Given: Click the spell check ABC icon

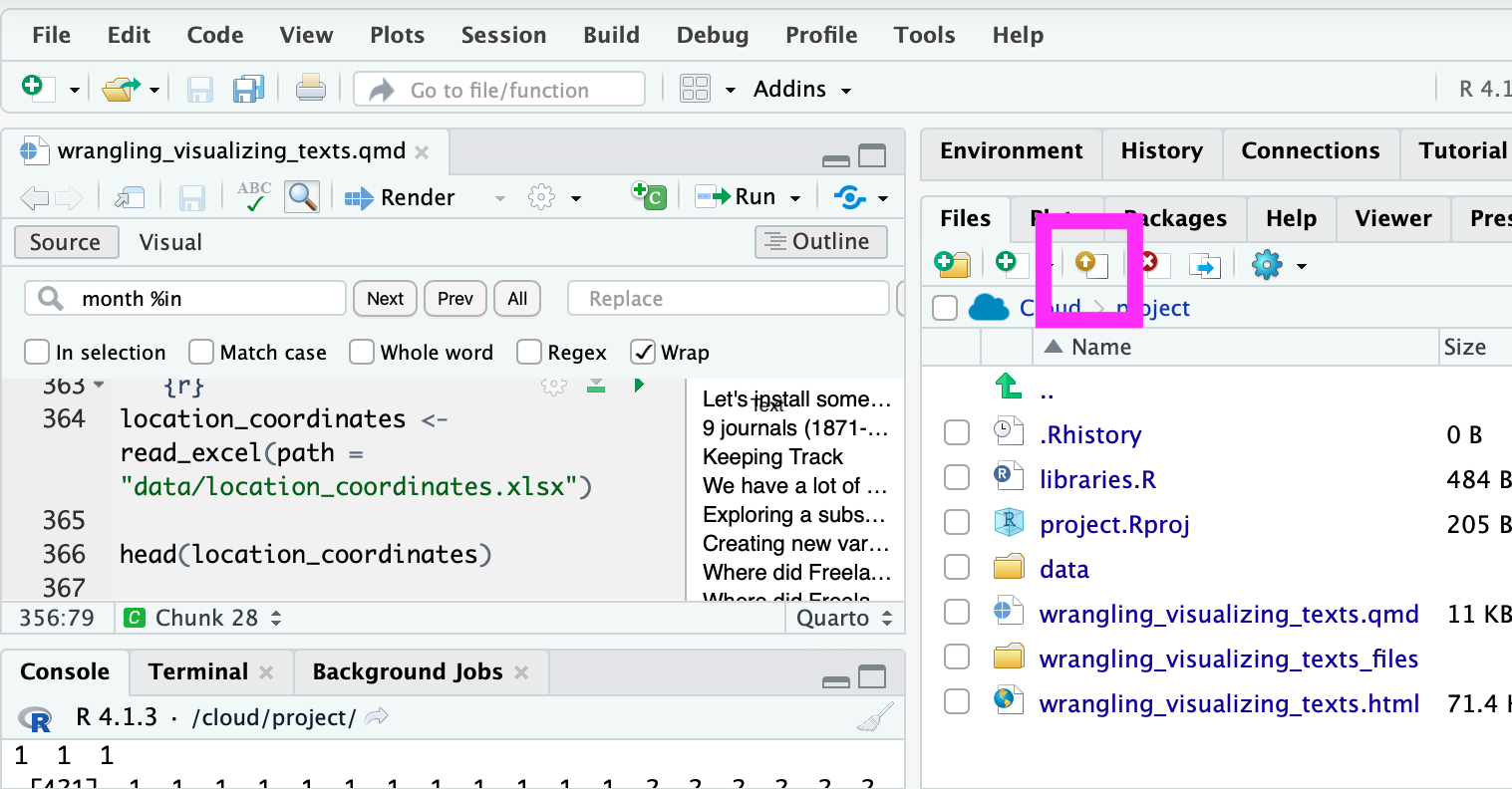Looking at the screenshot, I should pyautogui.click(x=254, y=196).
